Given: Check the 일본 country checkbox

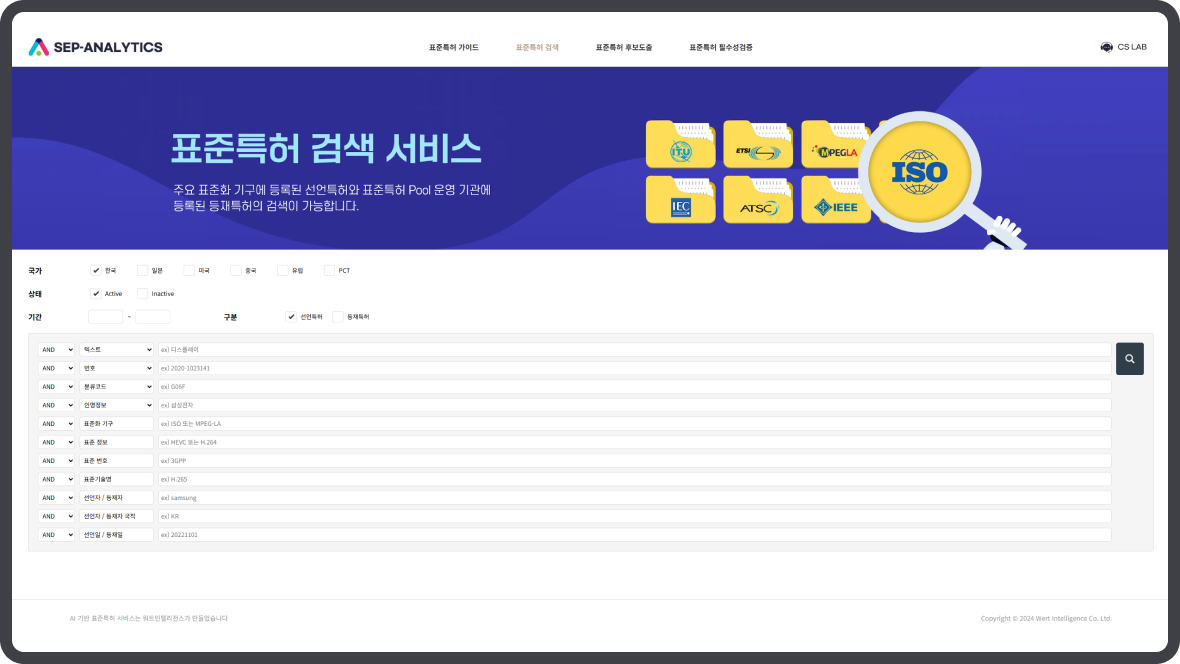Looking at the screenshot, I should [x=142, y=270].
